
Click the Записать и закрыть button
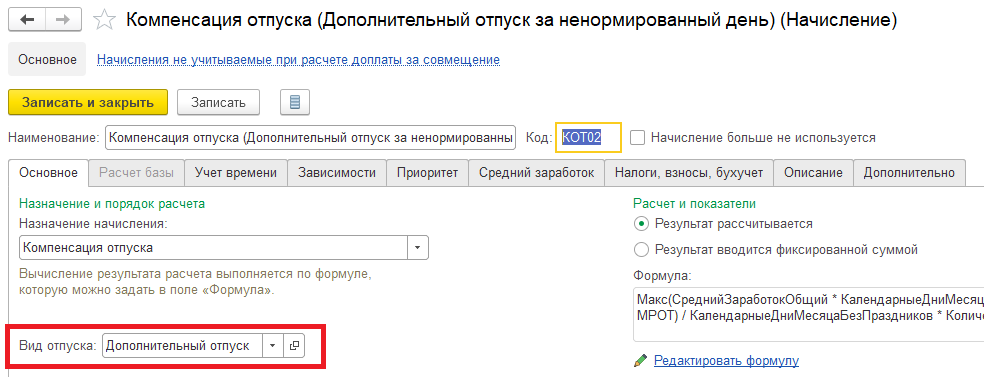(88, 102)
